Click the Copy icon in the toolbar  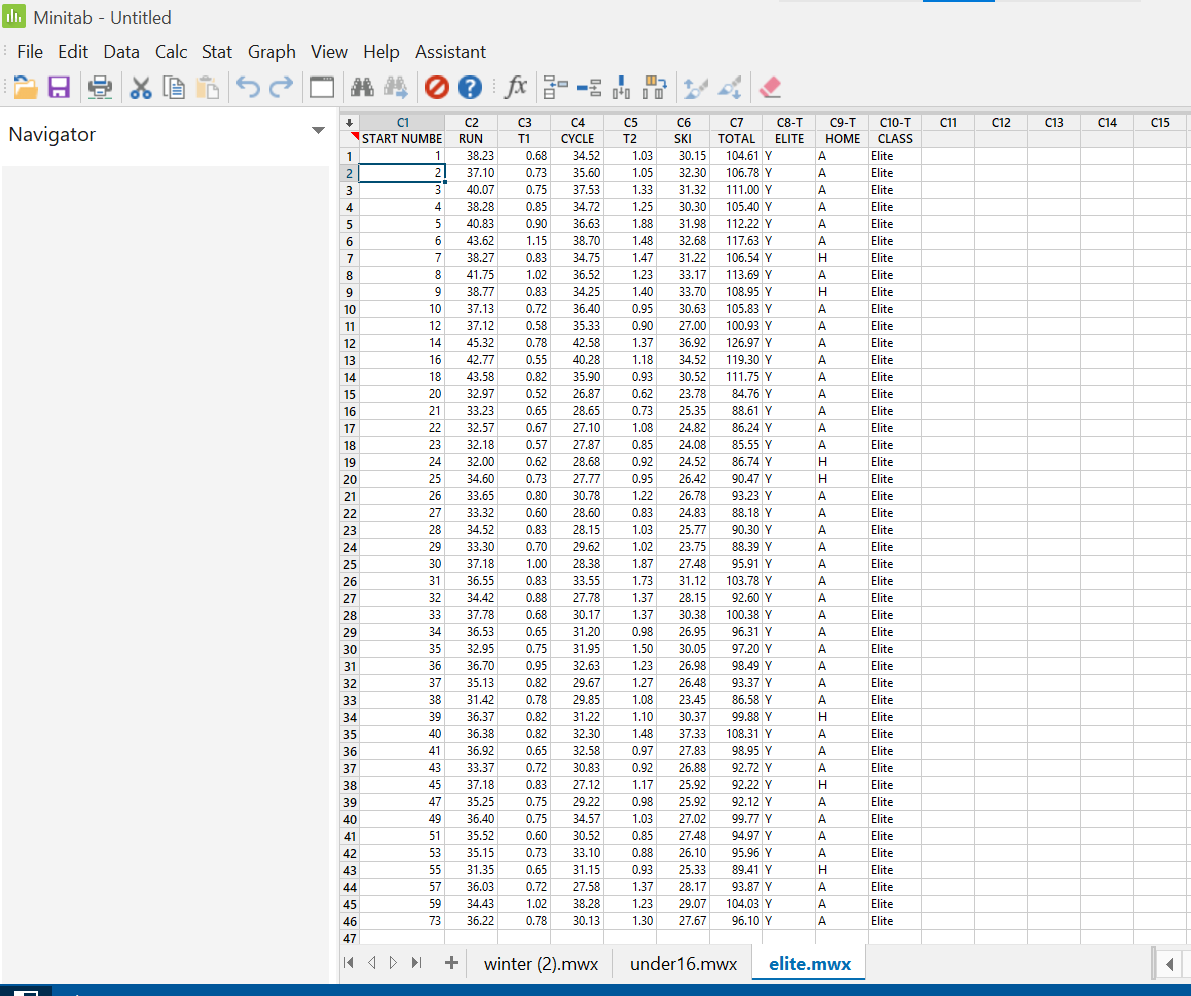174,87
